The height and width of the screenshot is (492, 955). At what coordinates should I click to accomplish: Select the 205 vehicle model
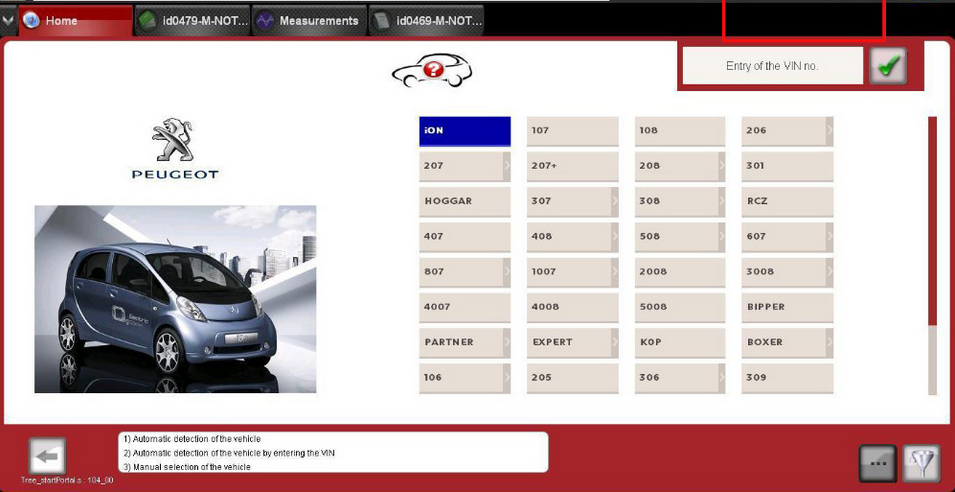click(x=573, y=378)
